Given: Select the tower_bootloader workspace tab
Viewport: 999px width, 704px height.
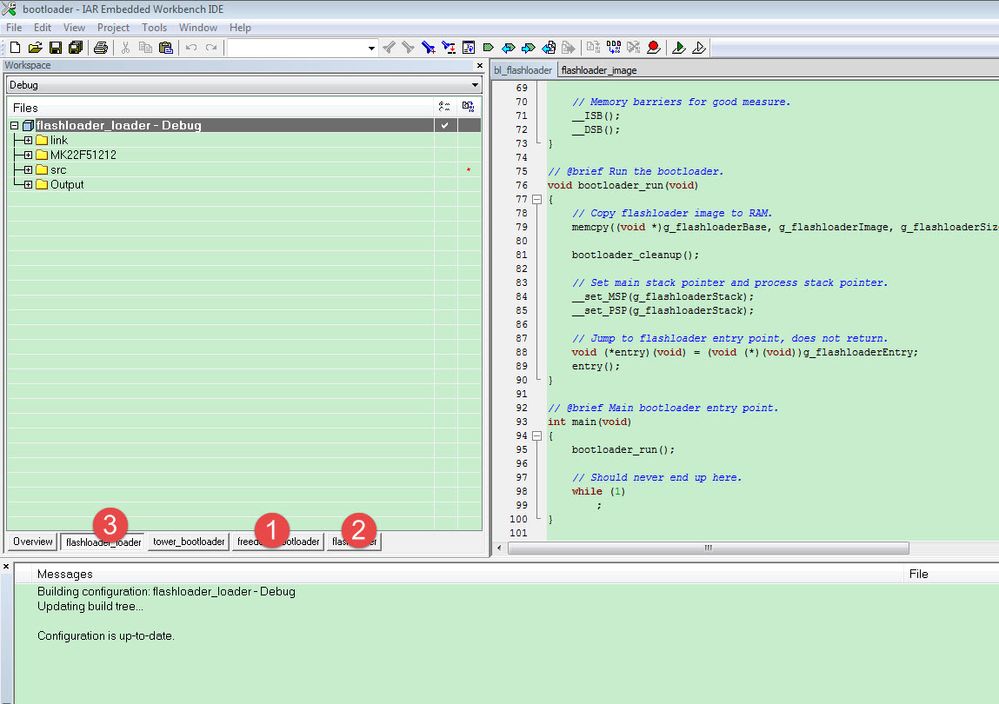Looking at the screenshot, I should pos(189,542).
